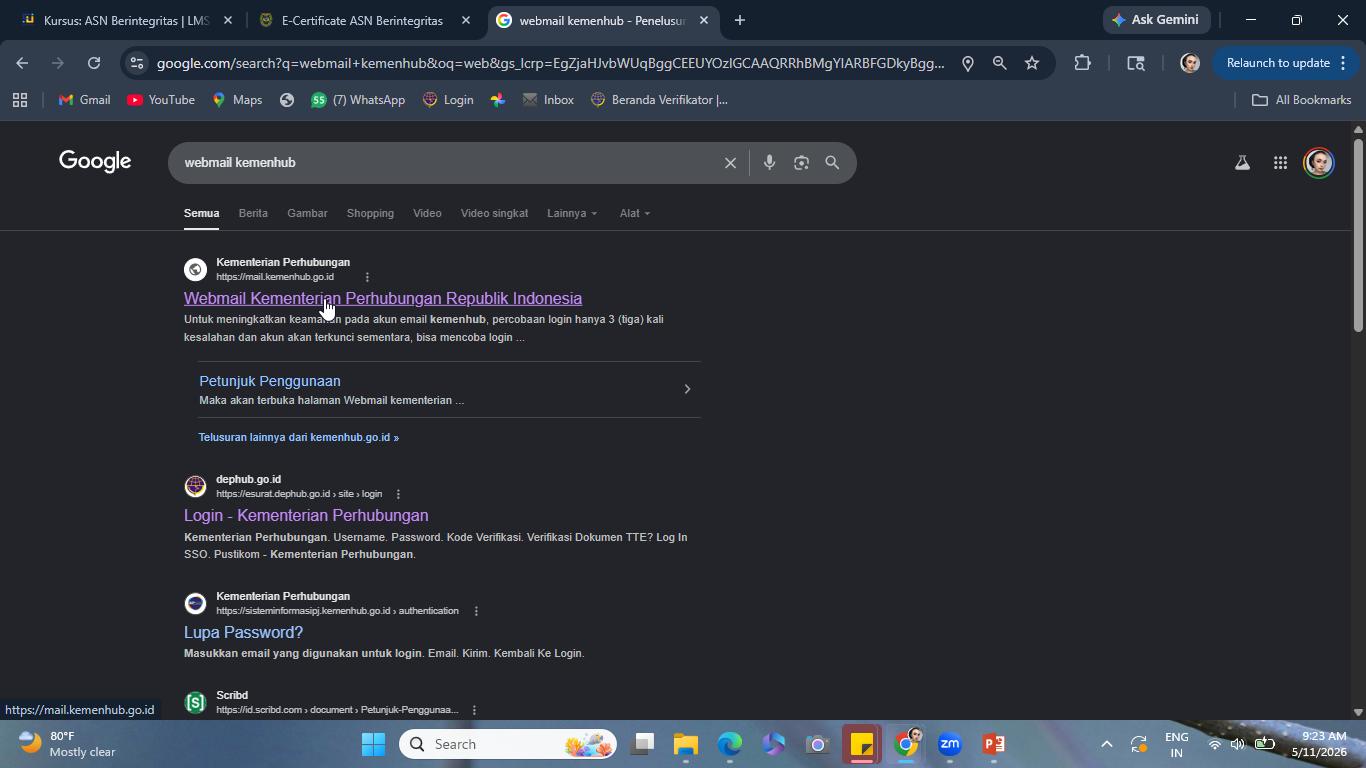The image size is (1366, 768).
Task: Select the Gambar search tab
Action: point(307,213)
